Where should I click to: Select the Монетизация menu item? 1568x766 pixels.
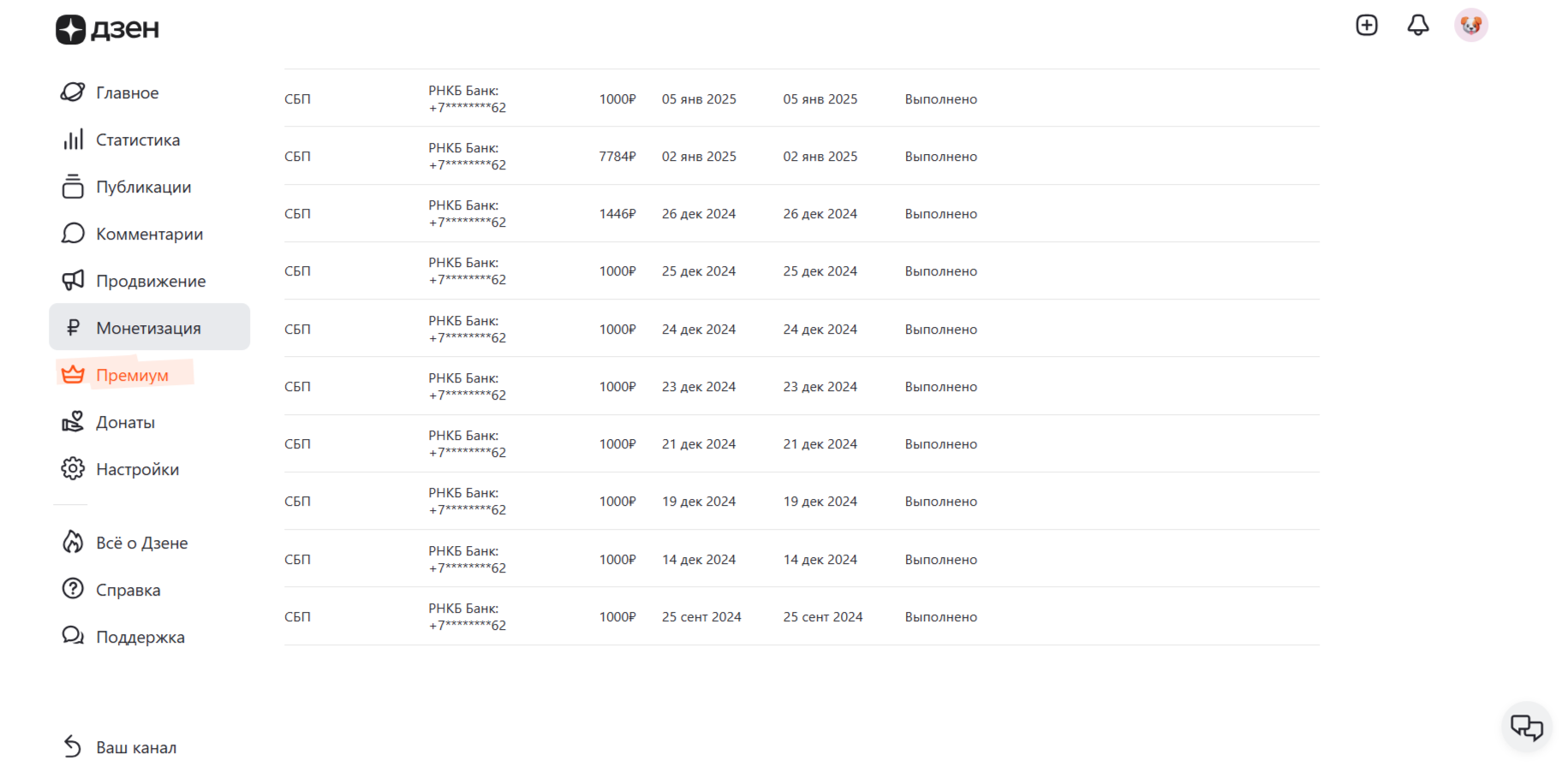[149, 328]
